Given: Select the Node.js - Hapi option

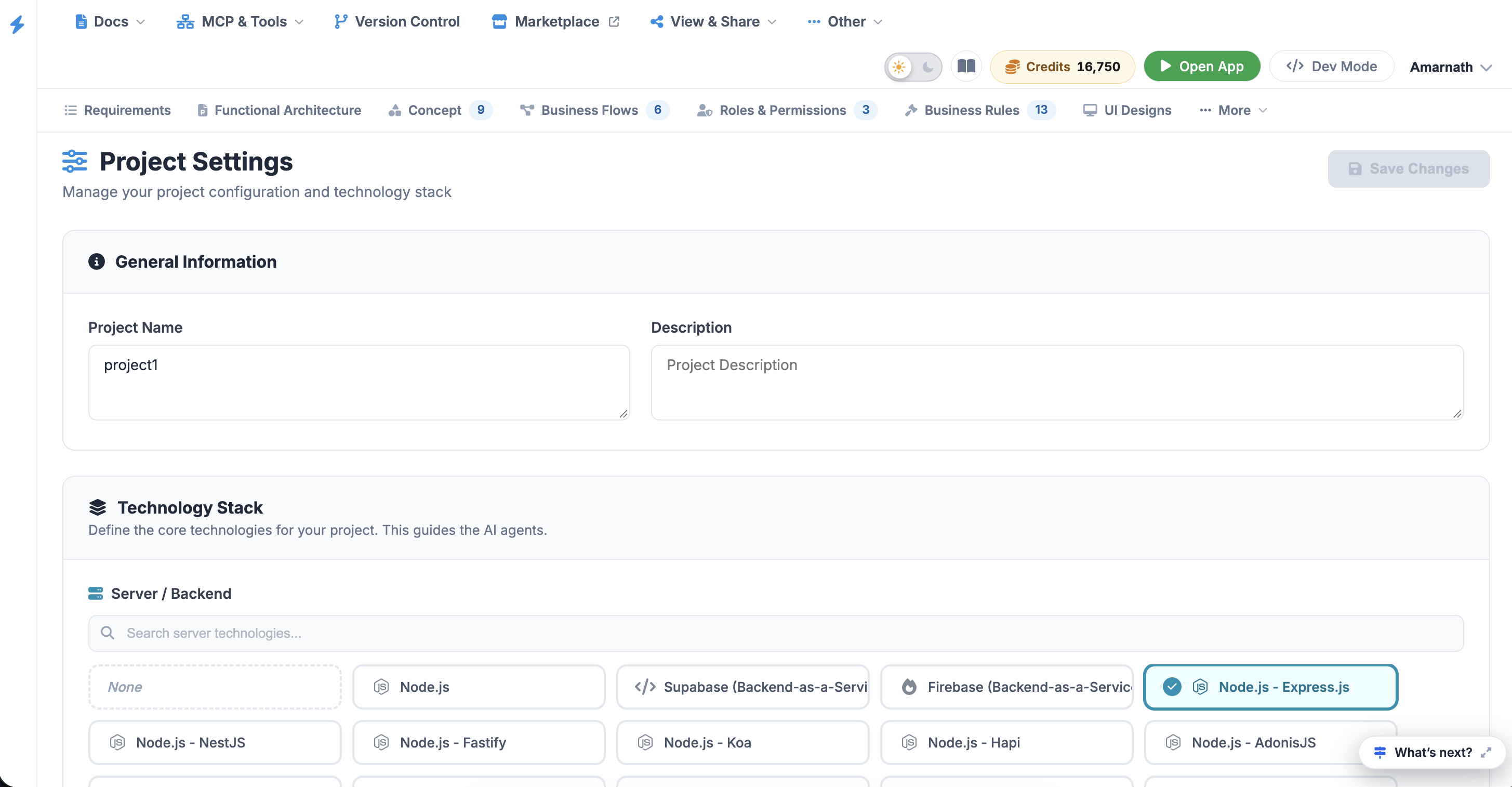Looking at the screenshot, I should click(x=1006, y=742).
